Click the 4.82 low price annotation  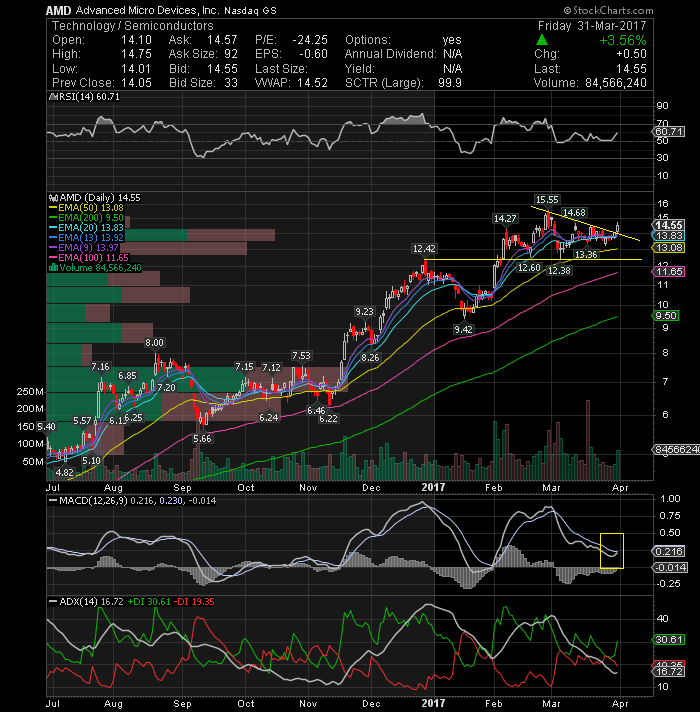(x=64, y=473)
